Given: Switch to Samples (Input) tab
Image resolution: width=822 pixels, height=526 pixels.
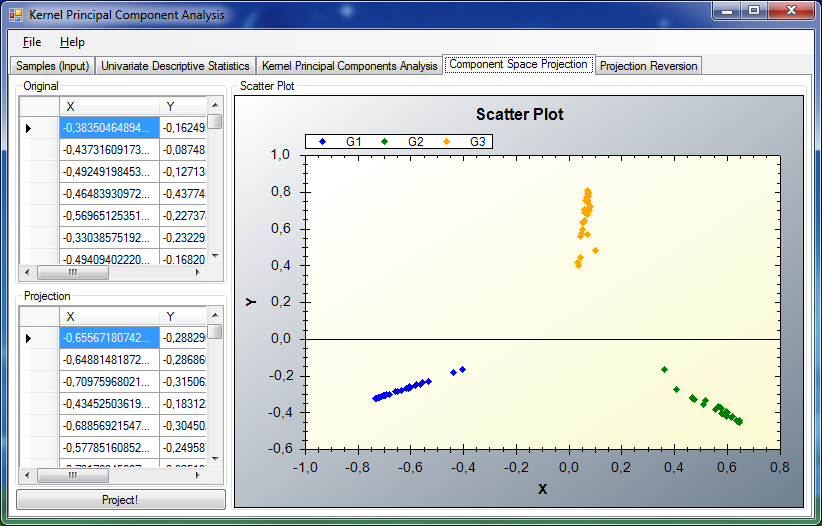Looking at the screenshot, I should pos(53,66).
